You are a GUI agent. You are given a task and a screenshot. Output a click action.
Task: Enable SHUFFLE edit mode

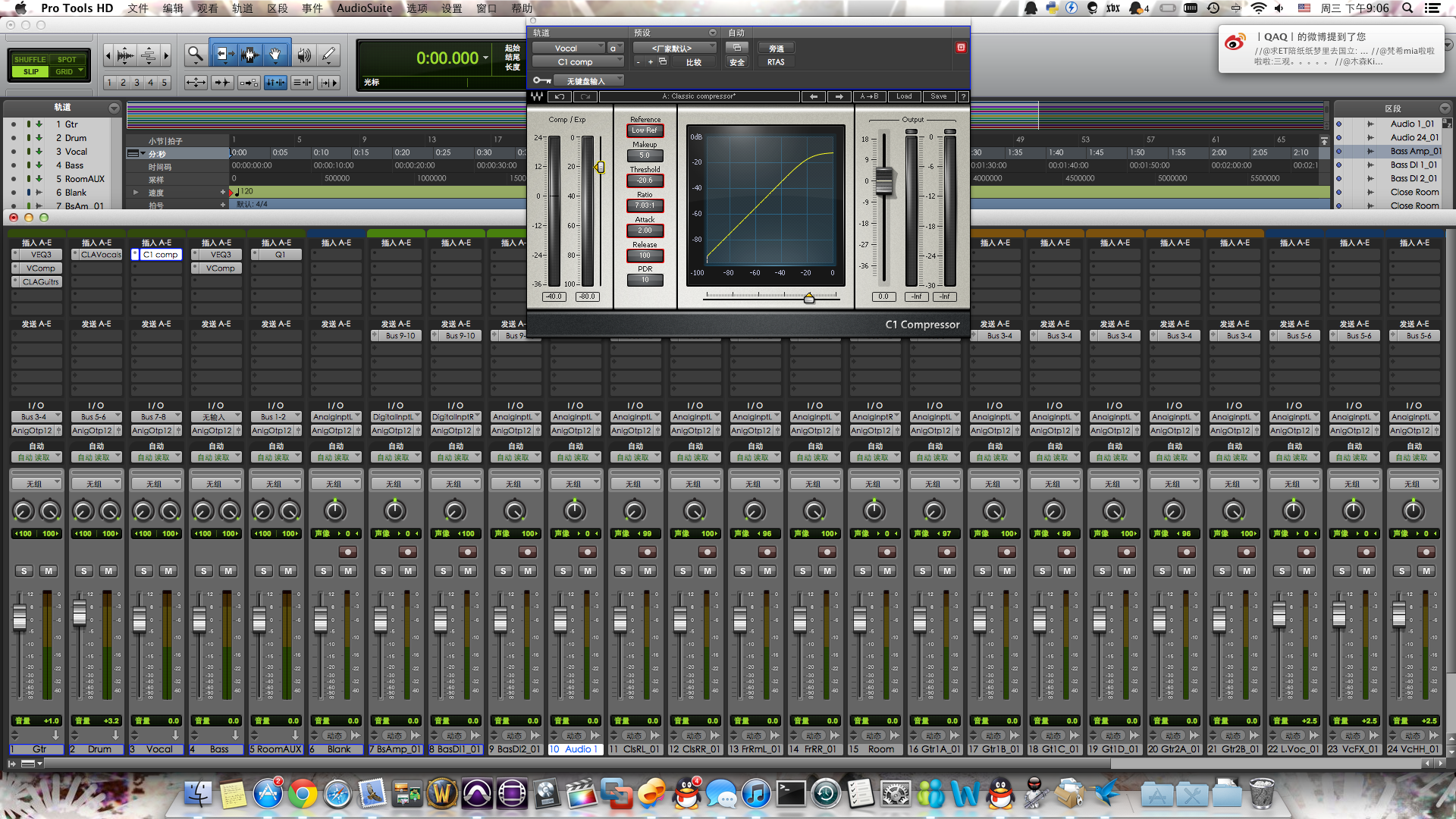point(30,59)
